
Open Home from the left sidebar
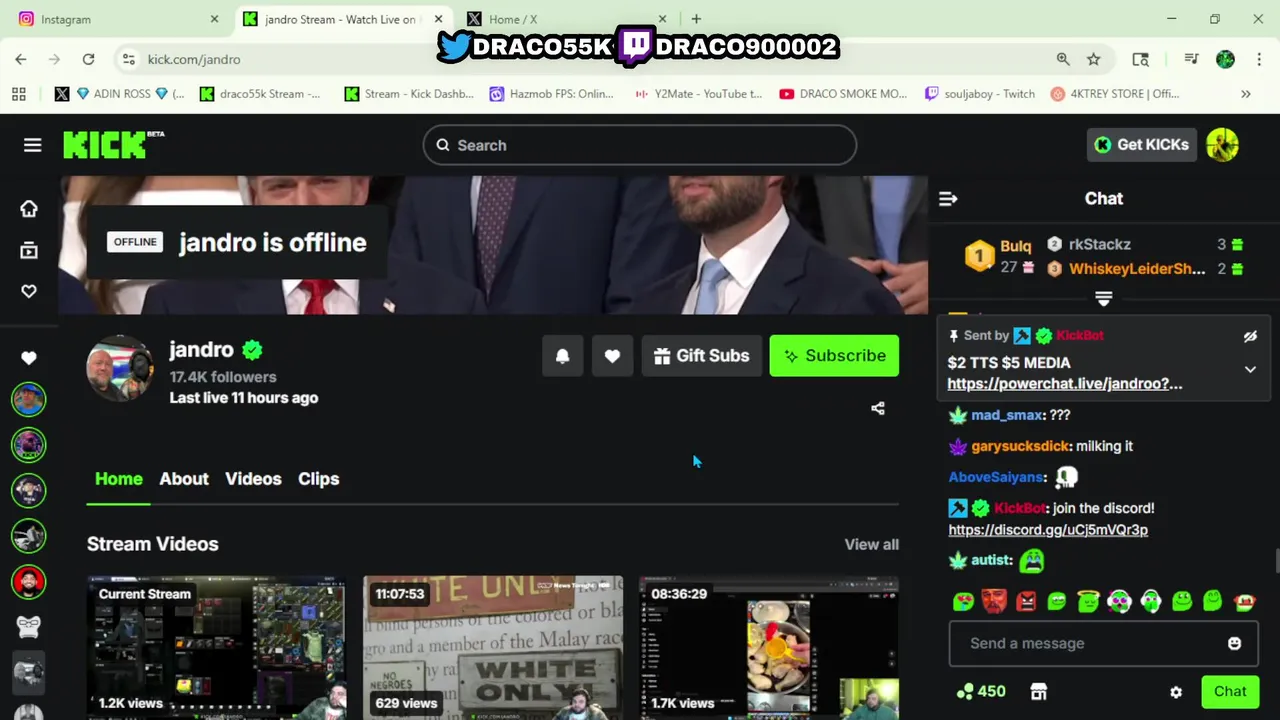coord(29,208)
